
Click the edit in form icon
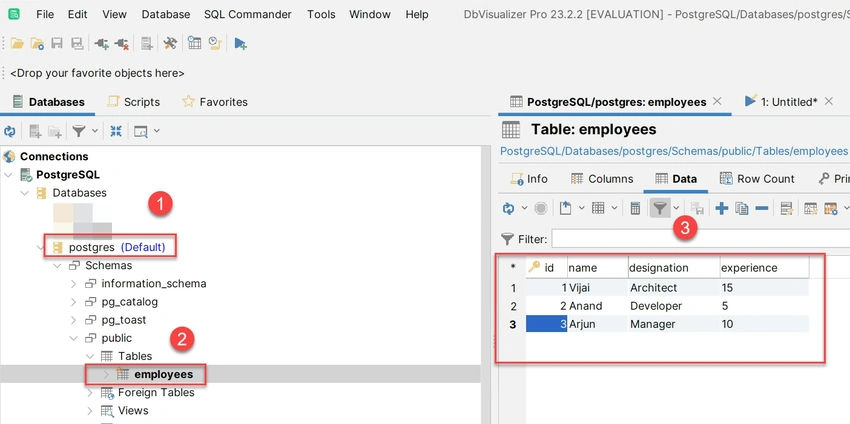coord(787,208)
